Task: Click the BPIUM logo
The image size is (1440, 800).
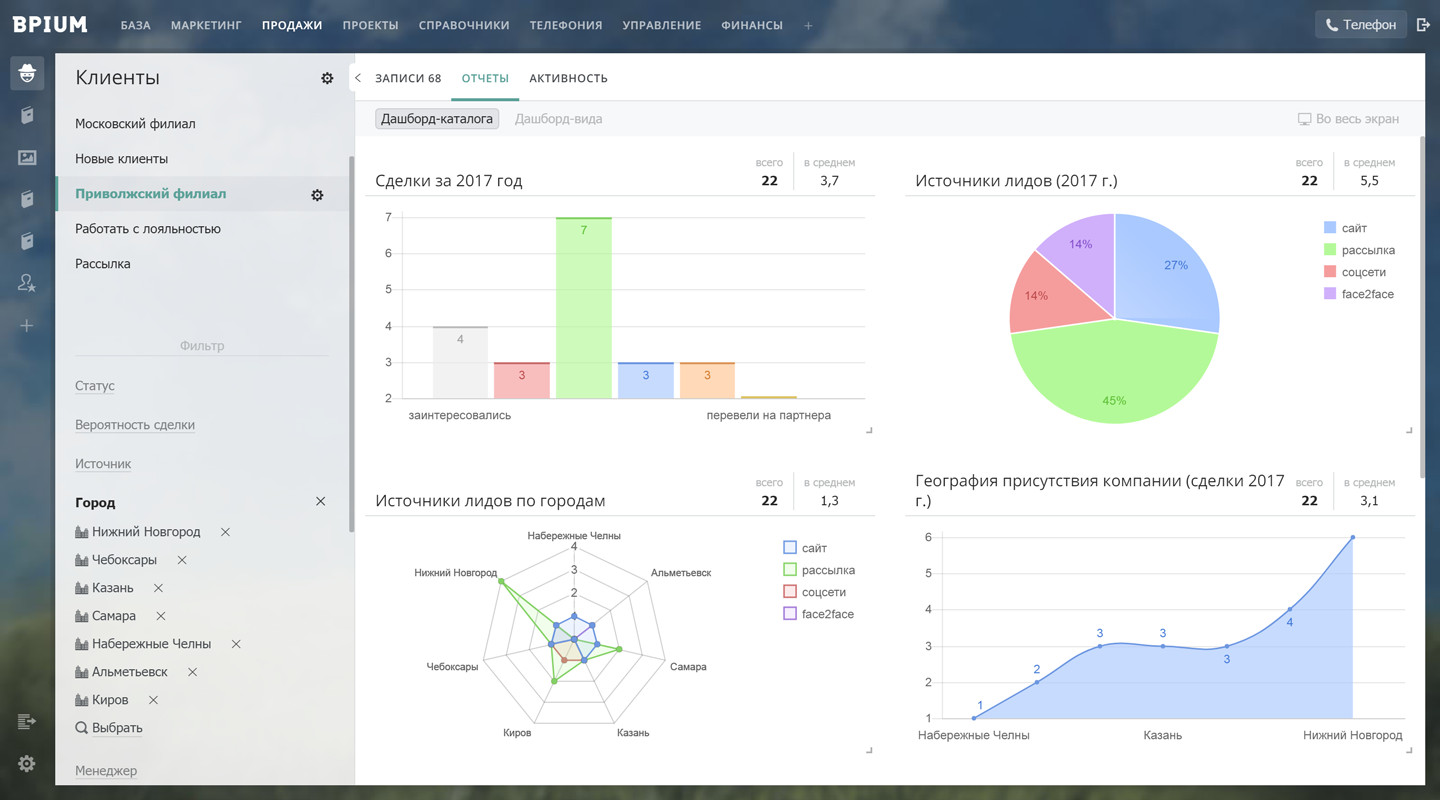Action: tap(50, 25)
